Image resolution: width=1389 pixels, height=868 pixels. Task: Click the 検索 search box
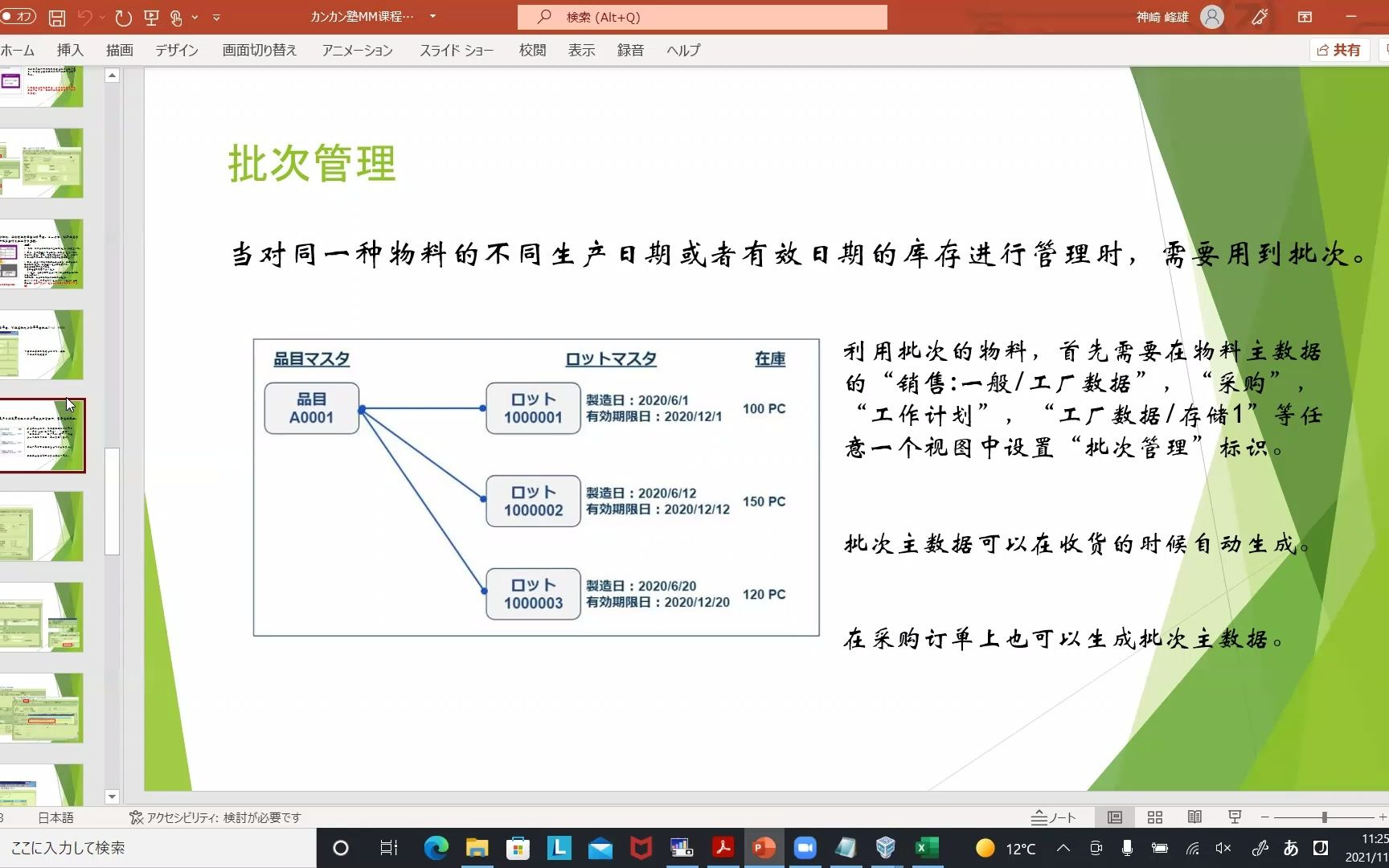(703, 17)
